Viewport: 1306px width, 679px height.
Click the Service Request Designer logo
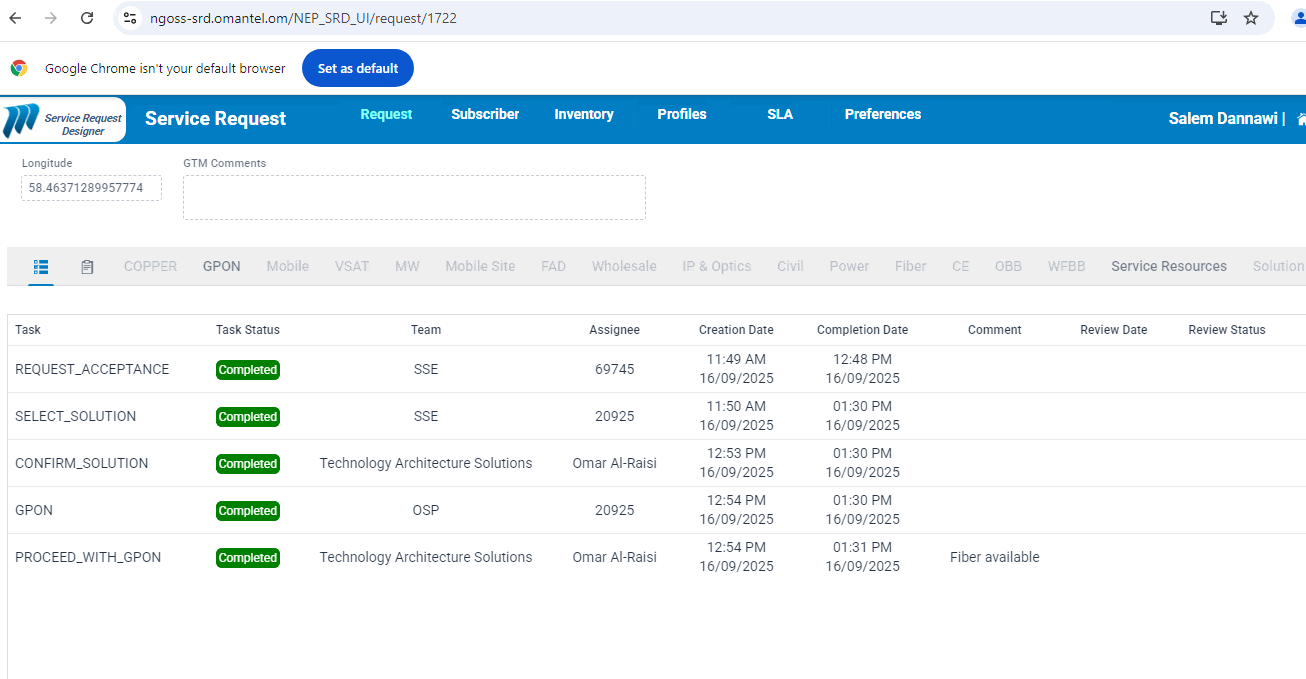(x=64, y=120)
